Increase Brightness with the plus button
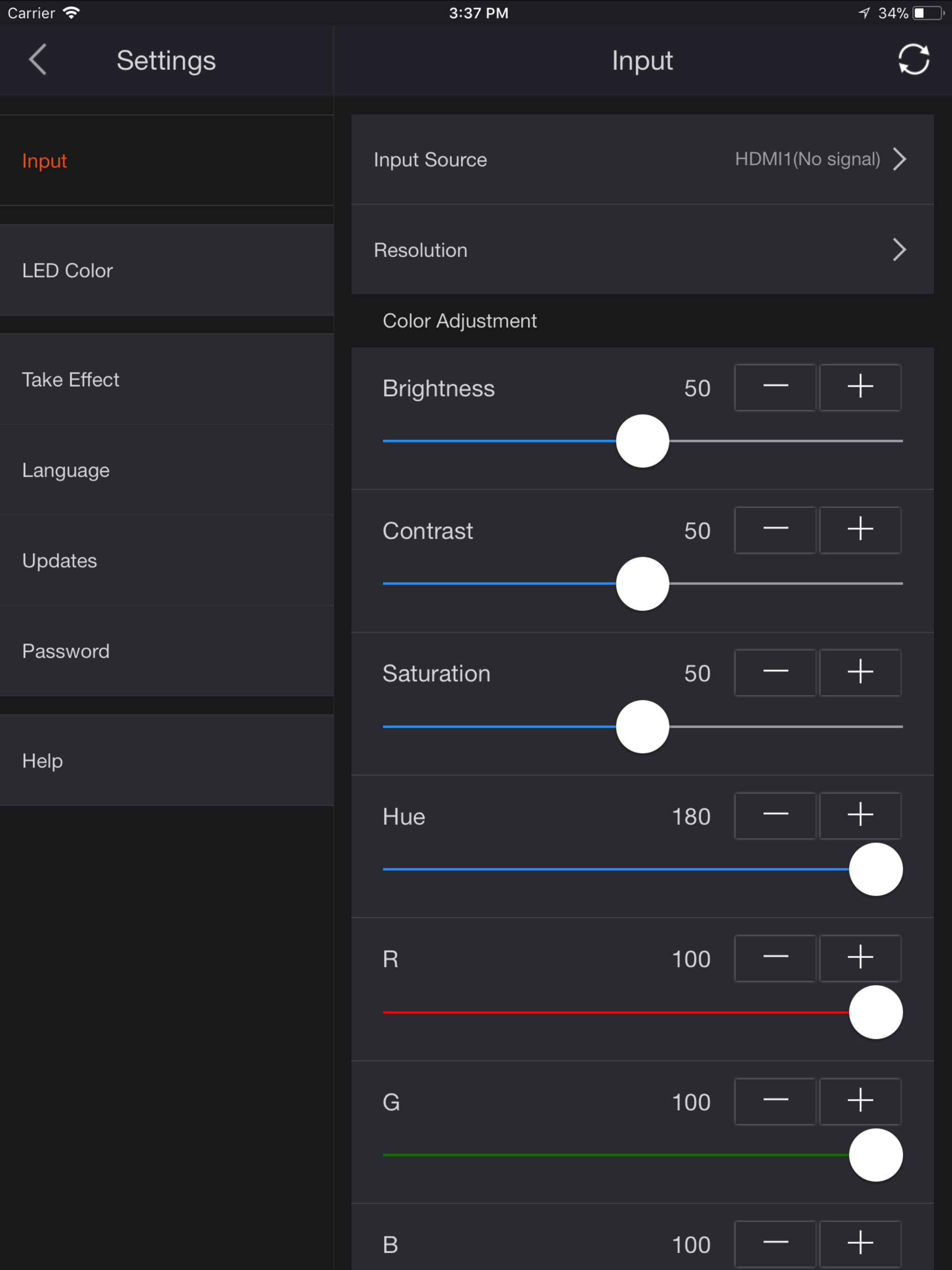The width and height of the screenshot is (952, 1270). (860, 388)
